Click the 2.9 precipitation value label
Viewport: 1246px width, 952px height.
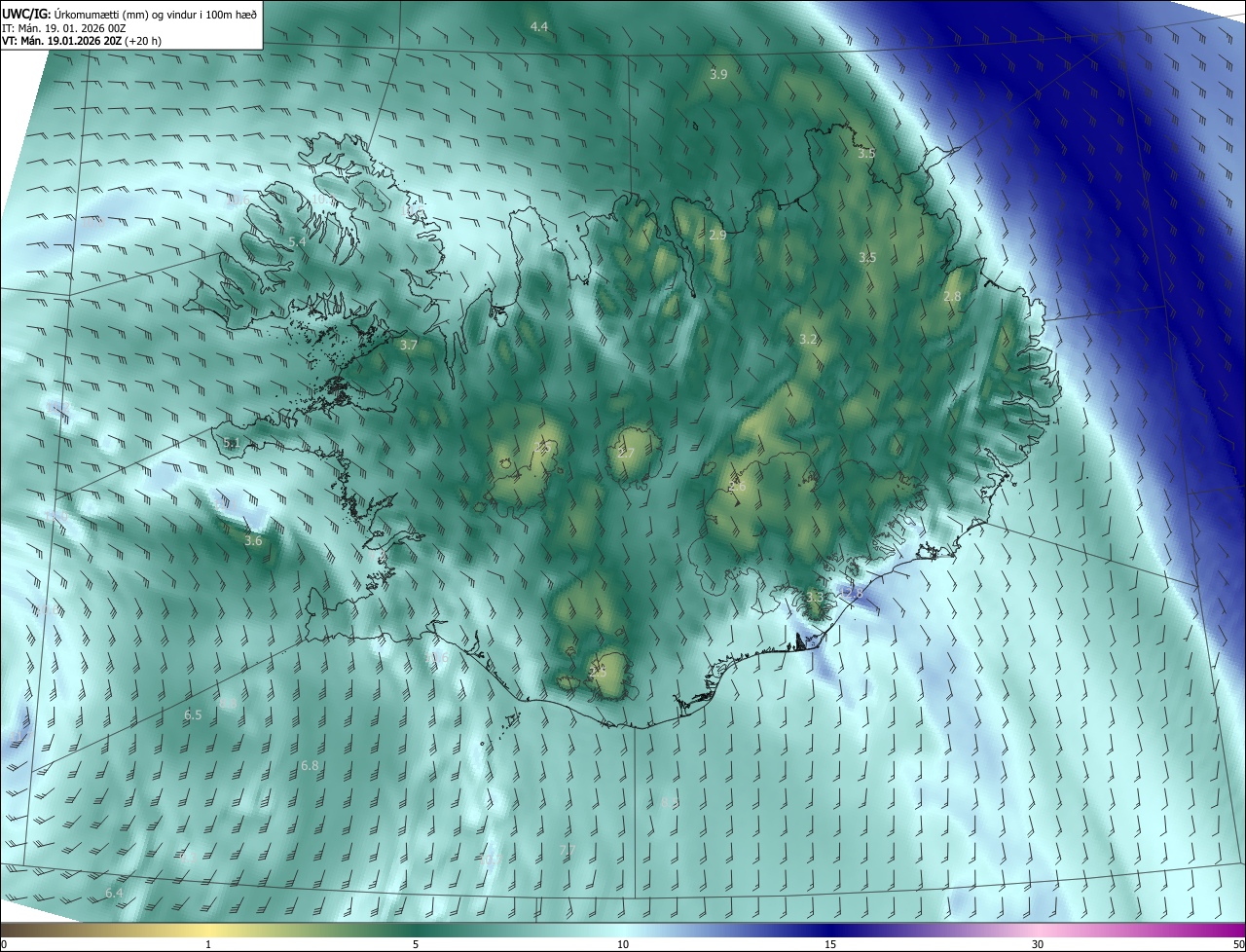click(x=717, y=236)
